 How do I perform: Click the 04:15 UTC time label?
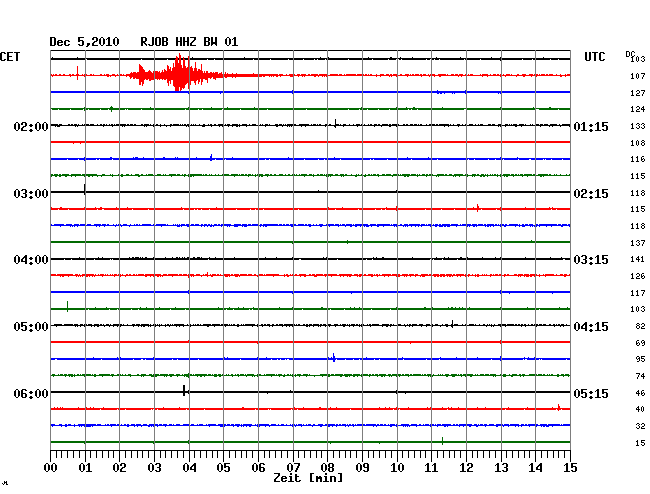click(x=591, y=327)
